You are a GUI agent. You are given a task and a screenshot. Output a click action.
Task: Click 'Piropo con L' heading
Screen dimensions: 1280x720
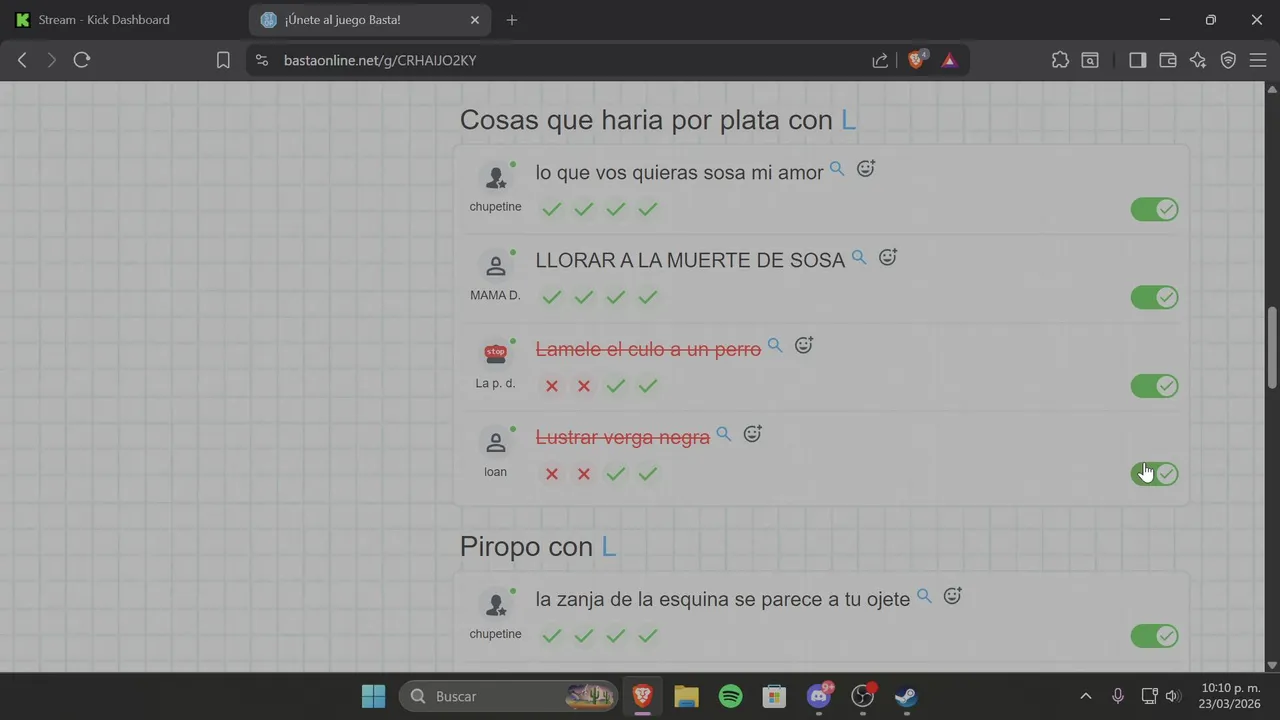[538, 547]
